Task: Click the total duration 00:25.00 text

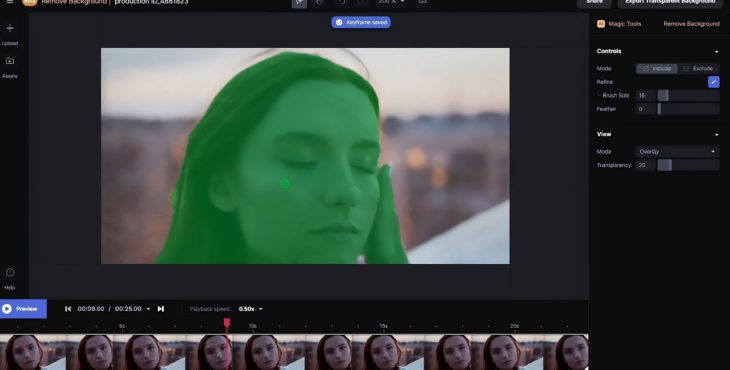Action: [x=128, y=309]
